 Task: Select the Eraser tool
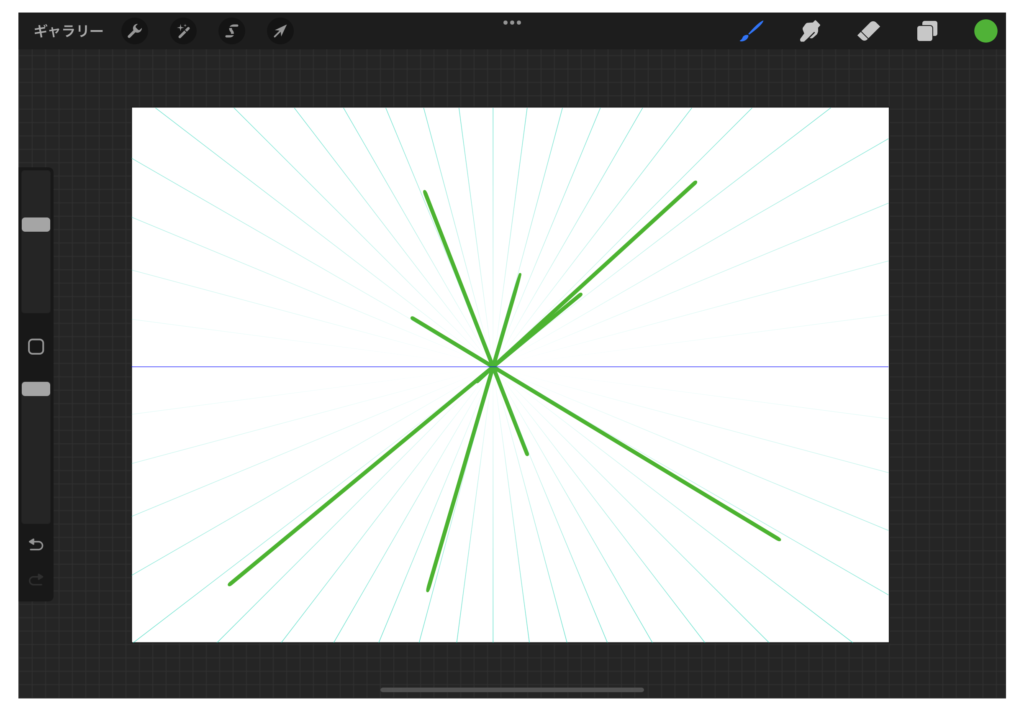coord(869,31)
